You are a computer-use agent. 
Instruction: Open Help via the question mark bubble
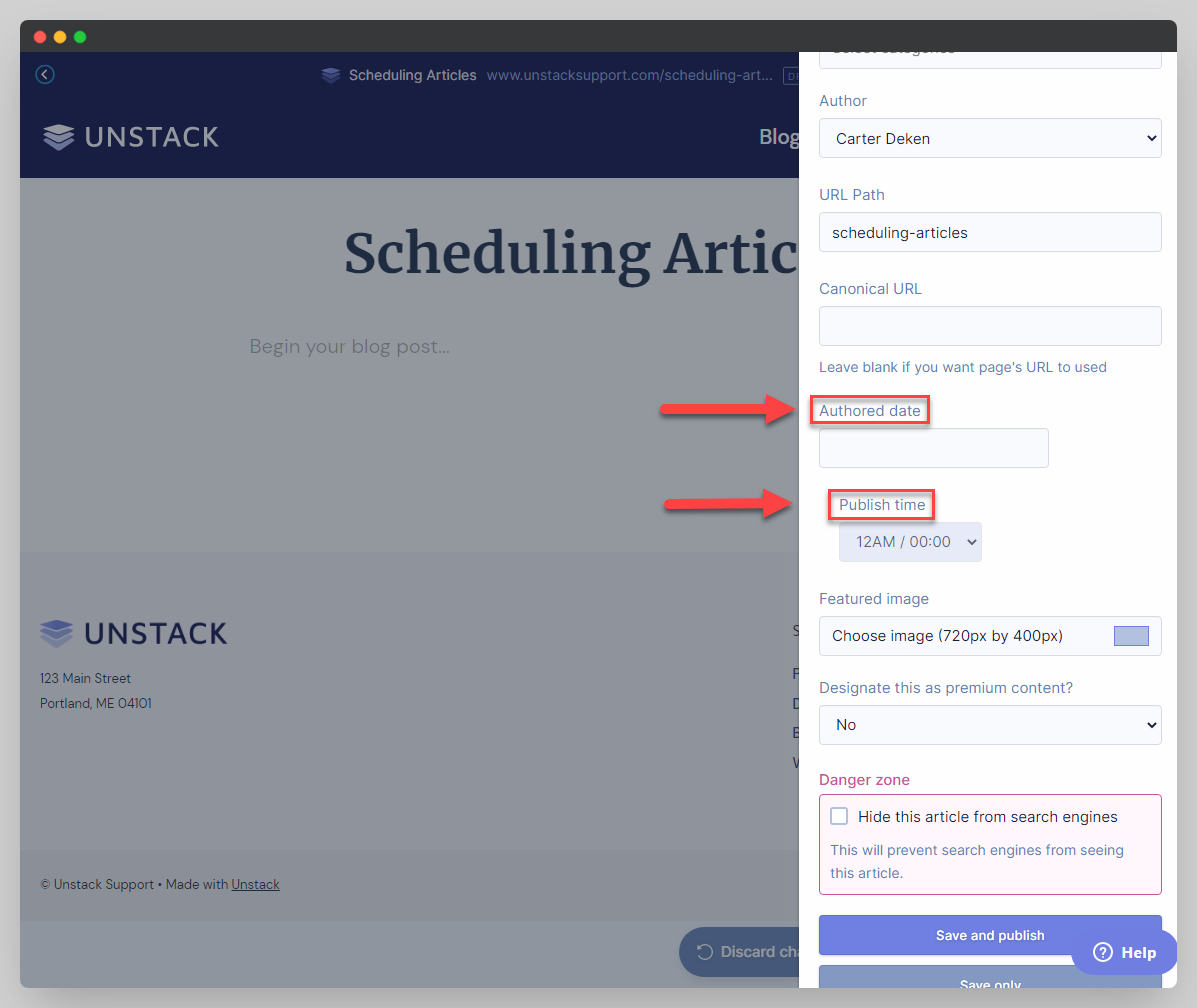coord(1124,952)
